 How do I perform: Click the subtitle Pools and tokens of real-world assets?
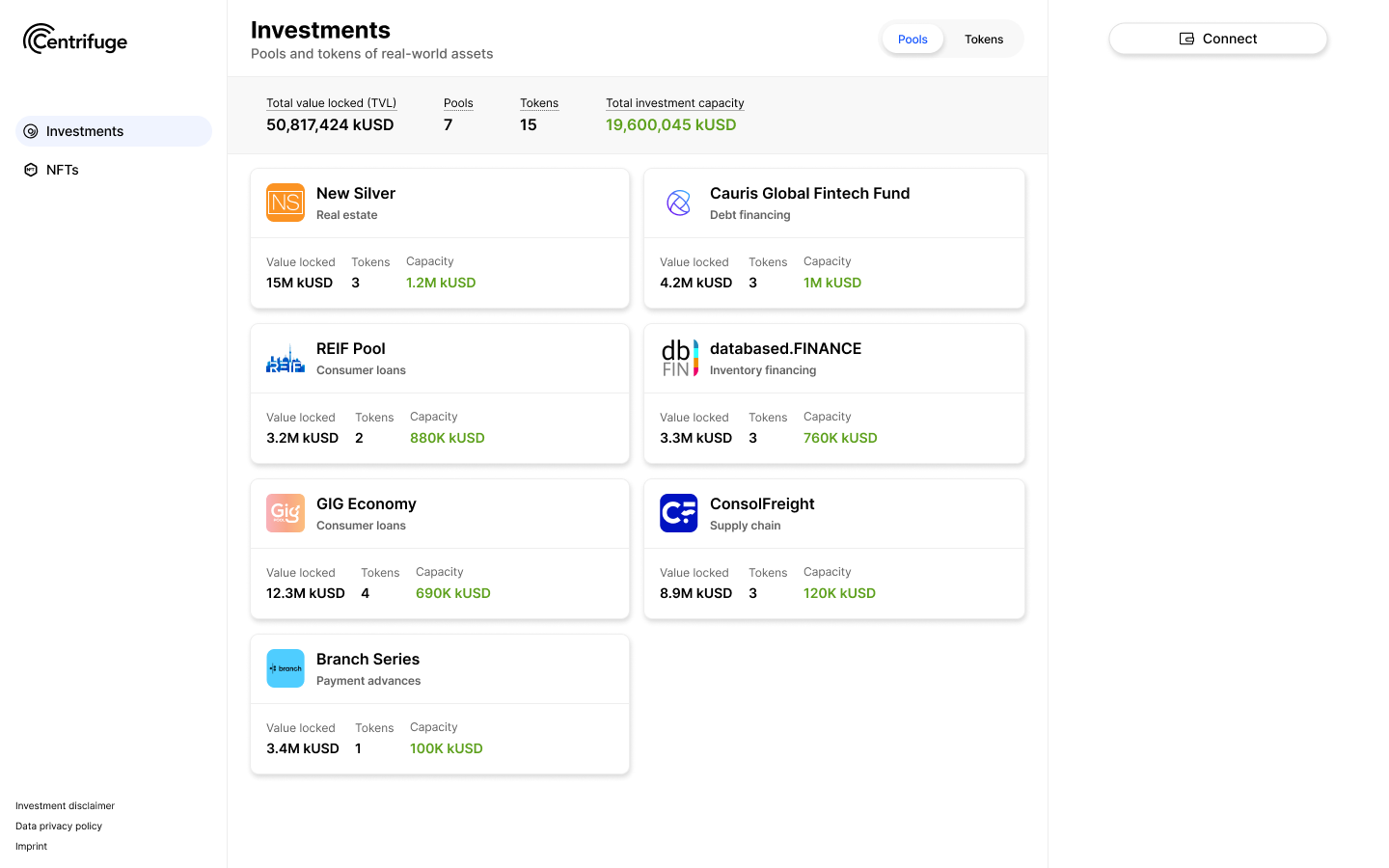click(372, 54)
